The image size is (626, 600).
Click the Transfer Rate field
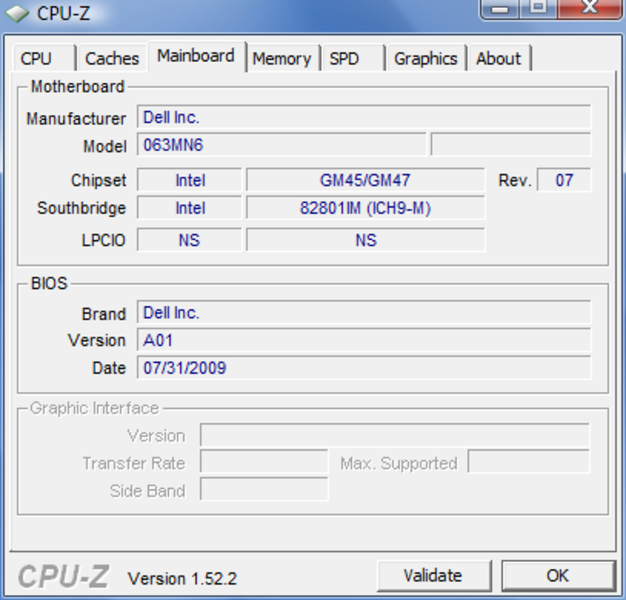[264, 462]
